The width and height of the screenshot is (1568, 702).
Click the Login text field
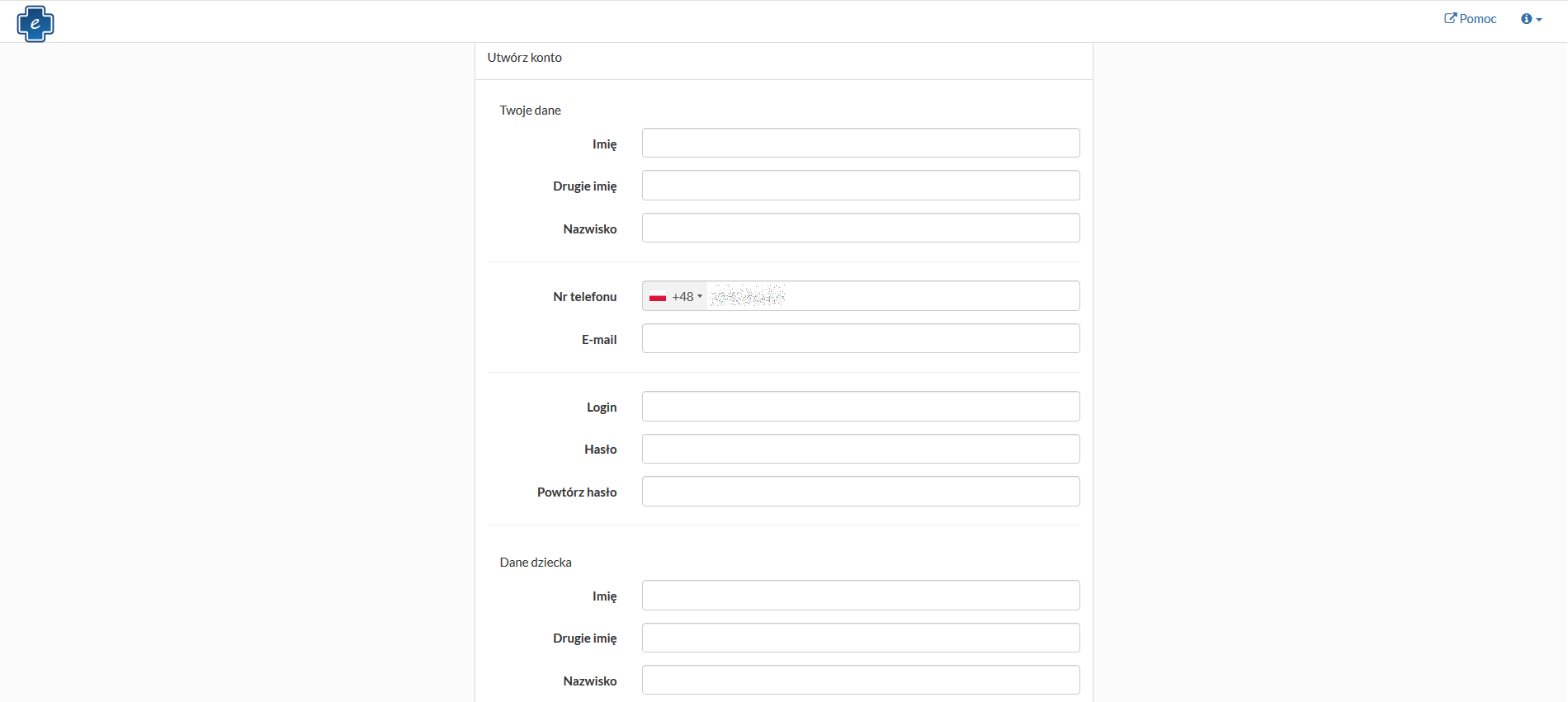pyautogui.click(x=861, y=407)
